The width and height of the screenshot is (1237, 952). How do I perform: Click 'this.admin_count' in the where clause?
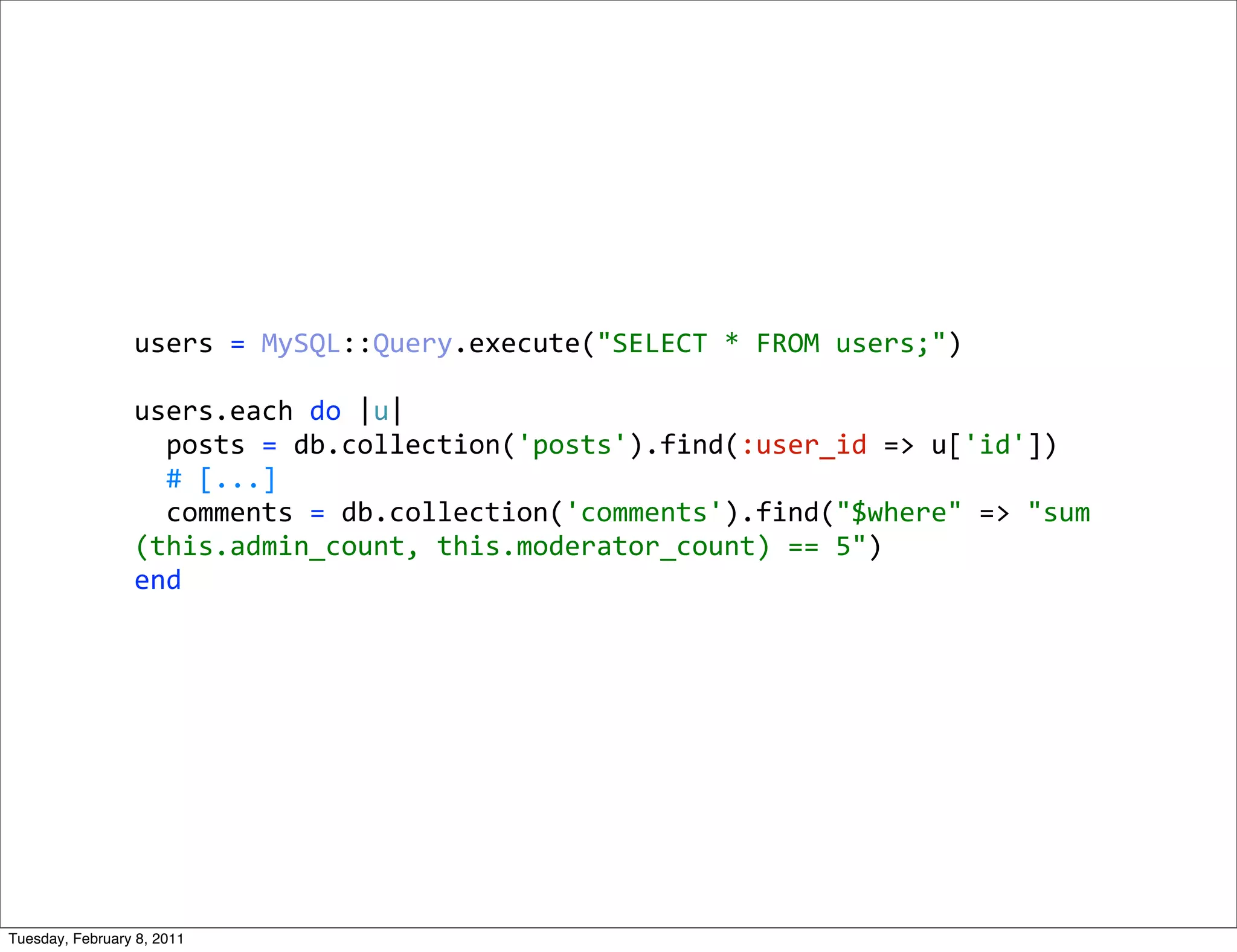[277, 547]
